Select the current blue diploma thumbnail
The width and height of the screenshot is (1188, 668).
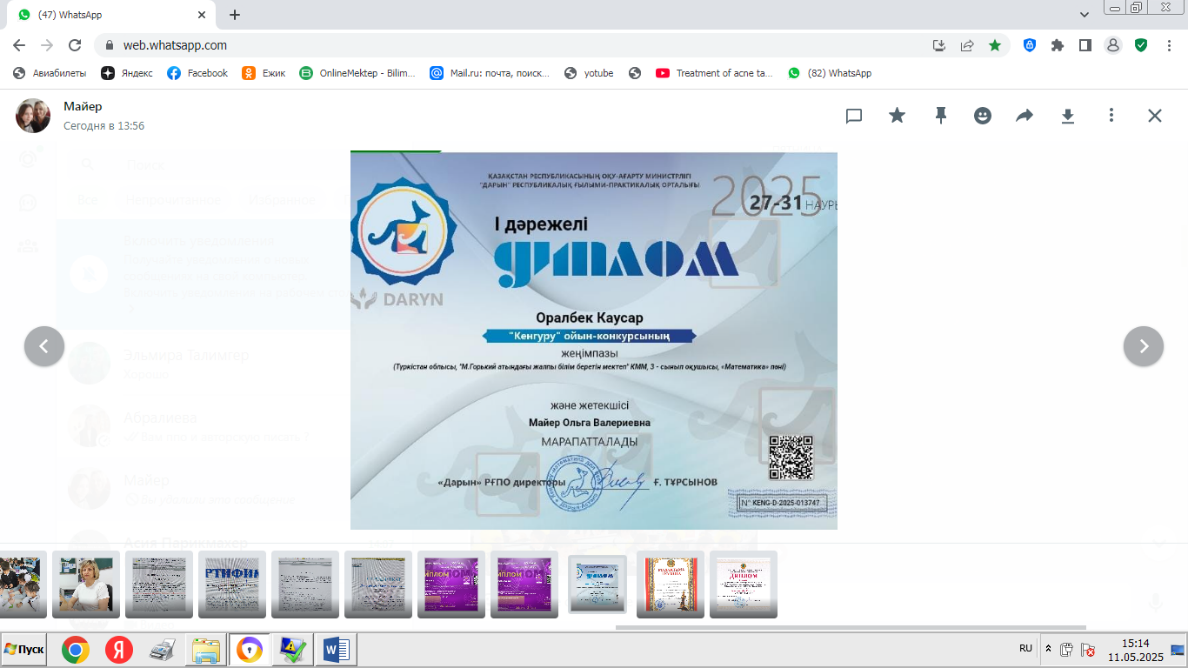597,584
